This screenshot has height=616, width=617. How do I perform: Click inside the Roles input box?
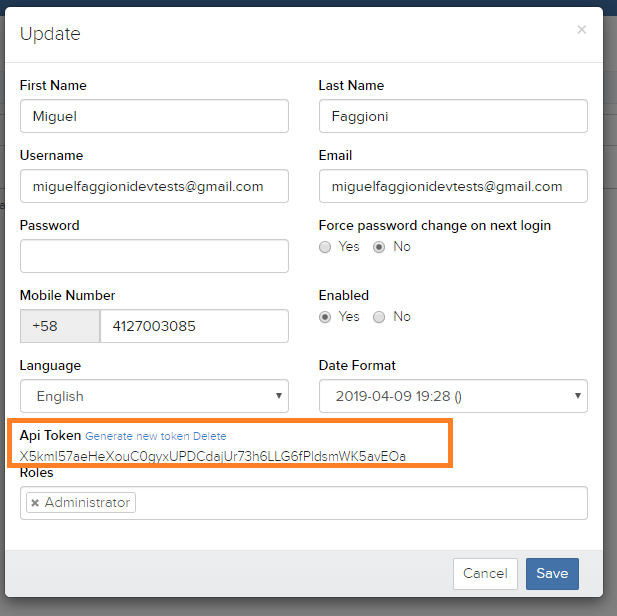click(360, 503)
